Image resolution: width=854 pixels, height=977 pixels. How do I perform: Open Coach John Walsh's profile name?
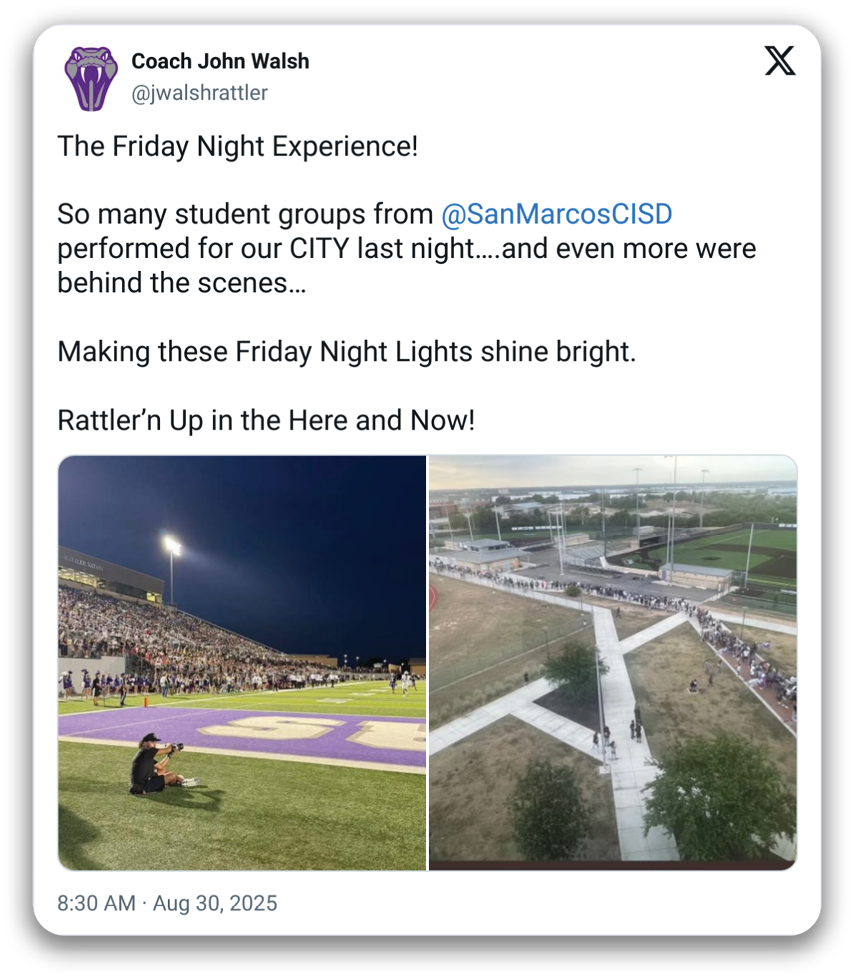[x=220, y=61]
